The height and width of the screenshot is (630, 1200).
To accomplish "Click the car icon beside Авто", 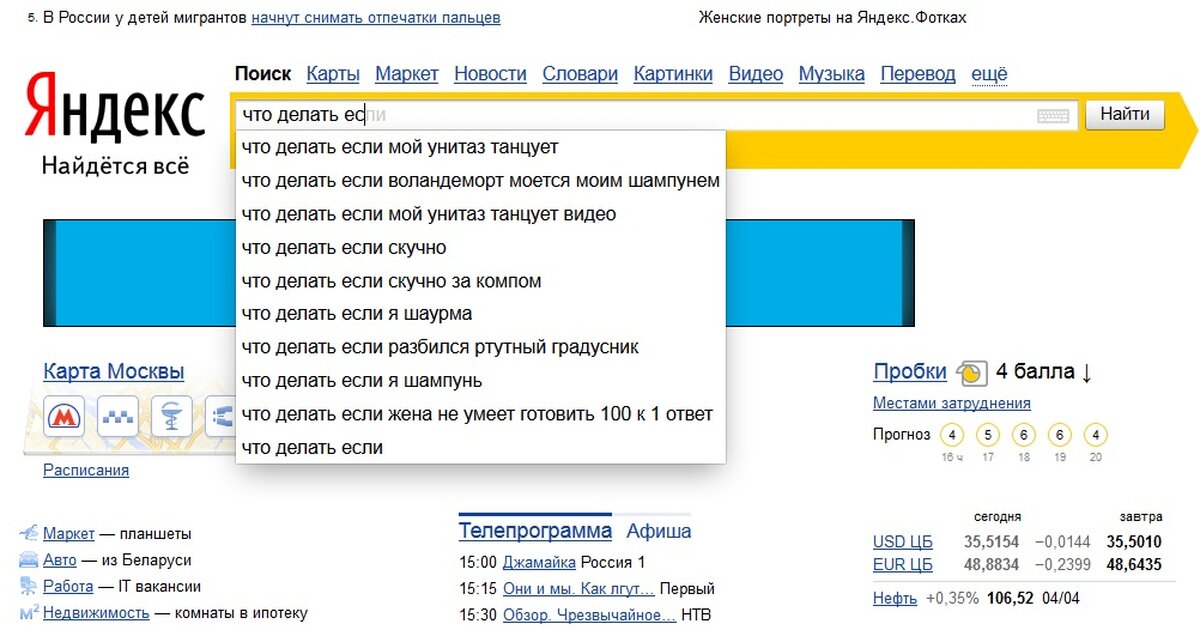I will [x=28, y=560].
